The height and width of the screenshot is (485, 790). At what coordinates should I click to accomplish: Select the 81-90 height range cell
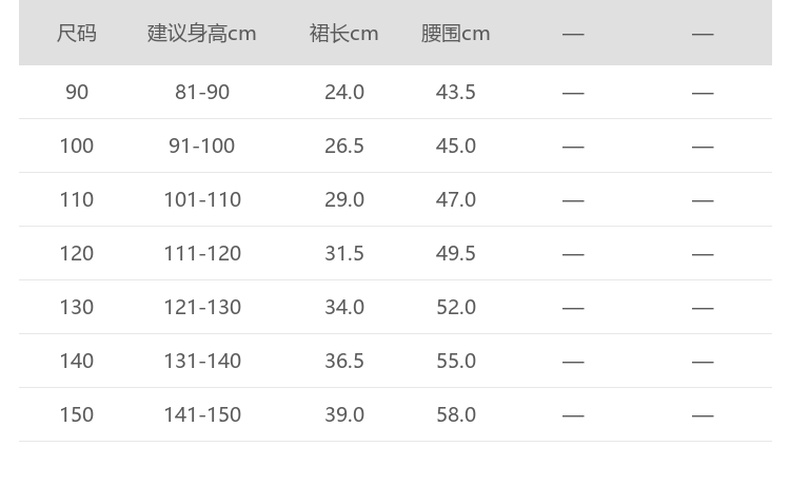coord(202,92)
